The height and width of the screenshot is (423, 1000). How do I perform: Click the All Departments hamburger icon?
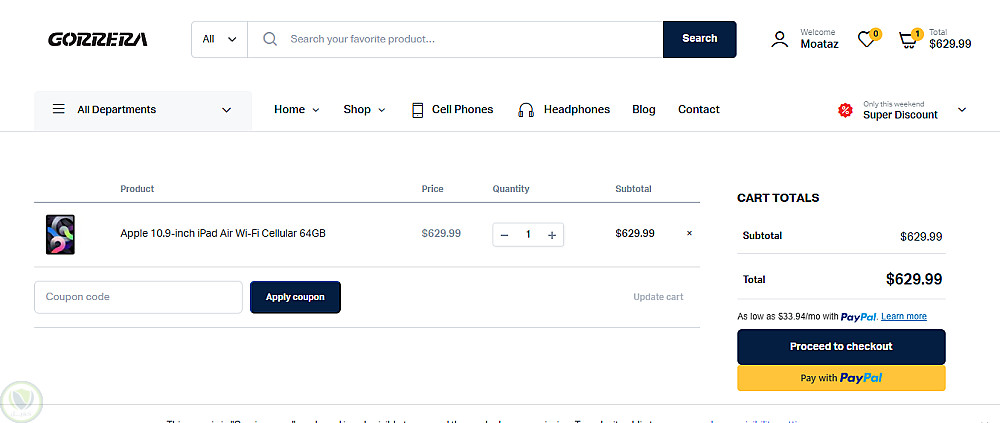tap(59, 109)
